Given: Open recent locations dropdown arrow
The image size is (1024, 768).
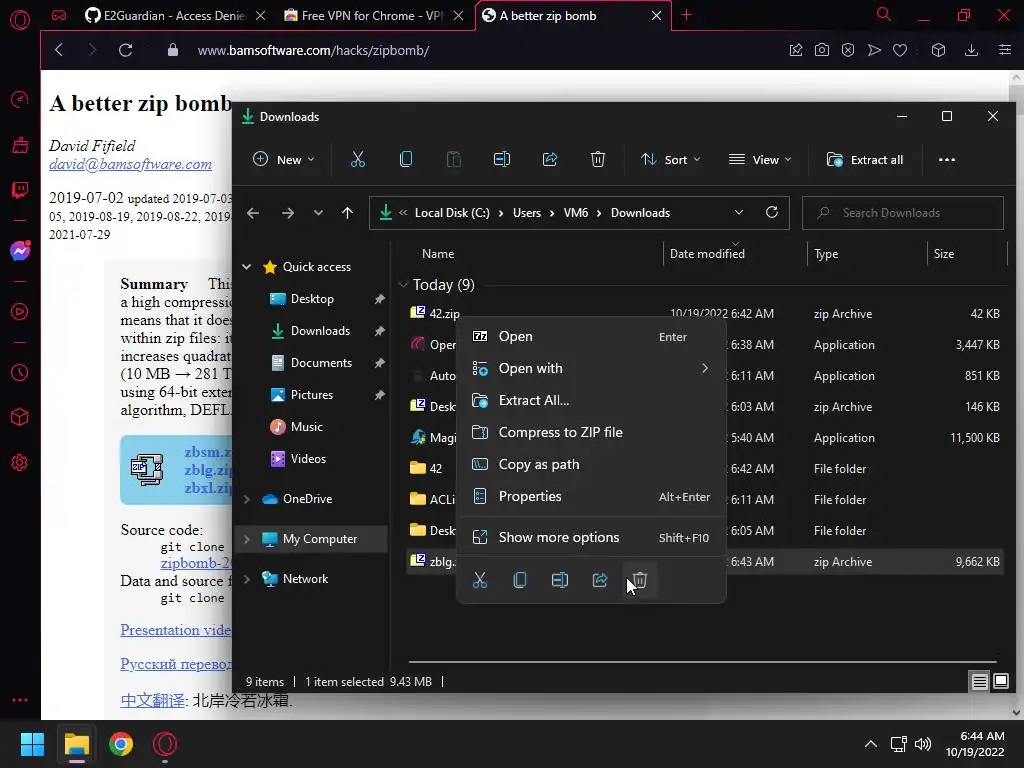Looking at the screenshot, I should pos(318,213).
